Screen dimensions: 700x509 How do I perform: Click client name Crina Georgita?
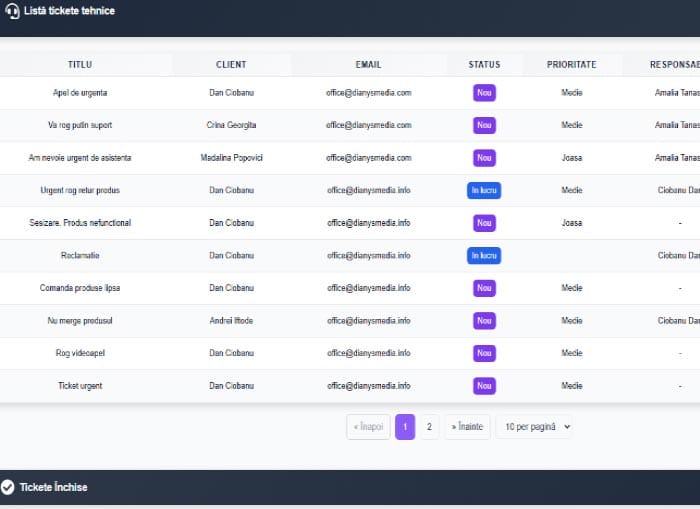tap(231, 125)
